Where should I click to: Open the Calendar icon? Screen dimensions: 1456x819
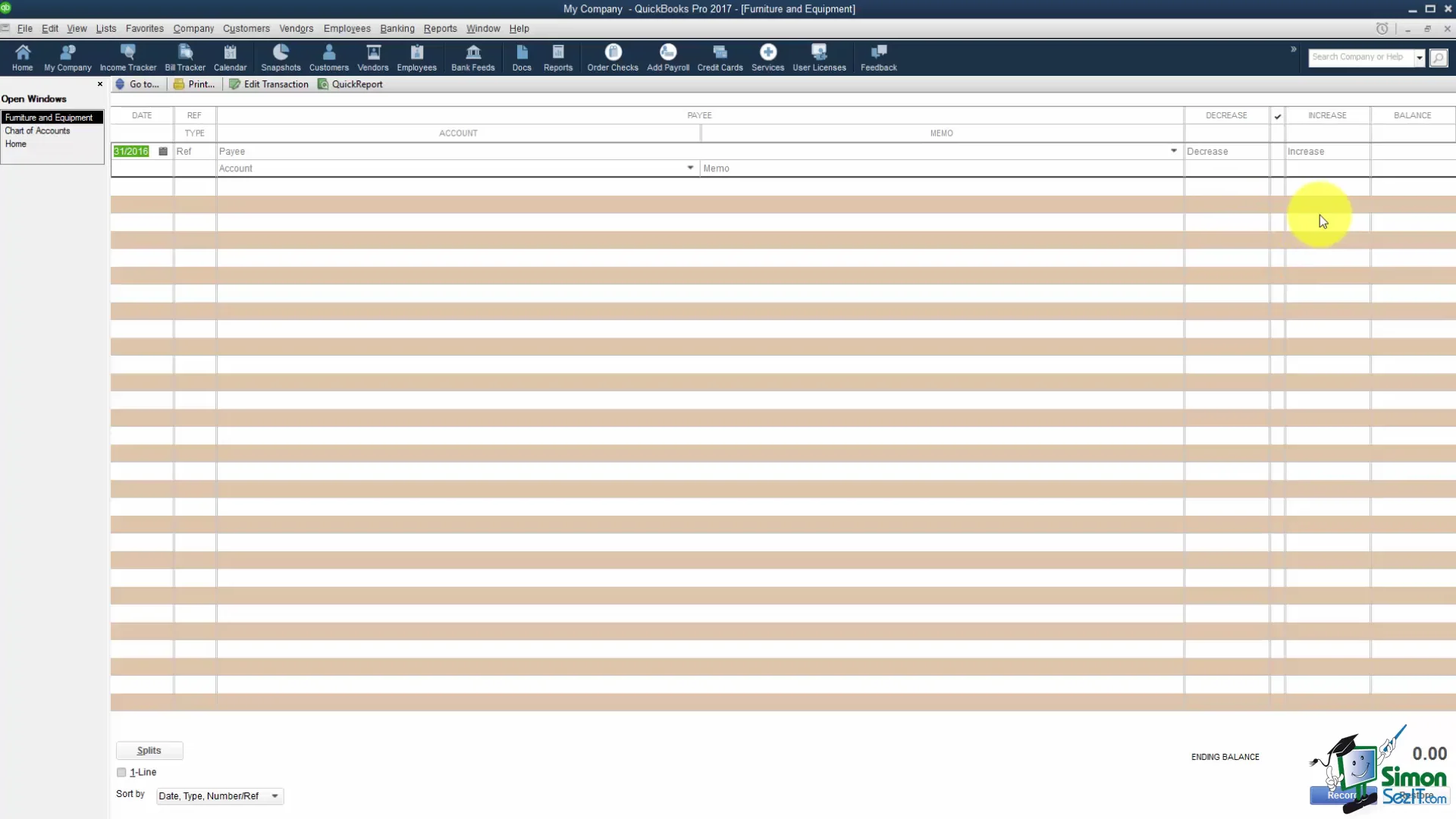pyautogui.click(x=230, y=57)
